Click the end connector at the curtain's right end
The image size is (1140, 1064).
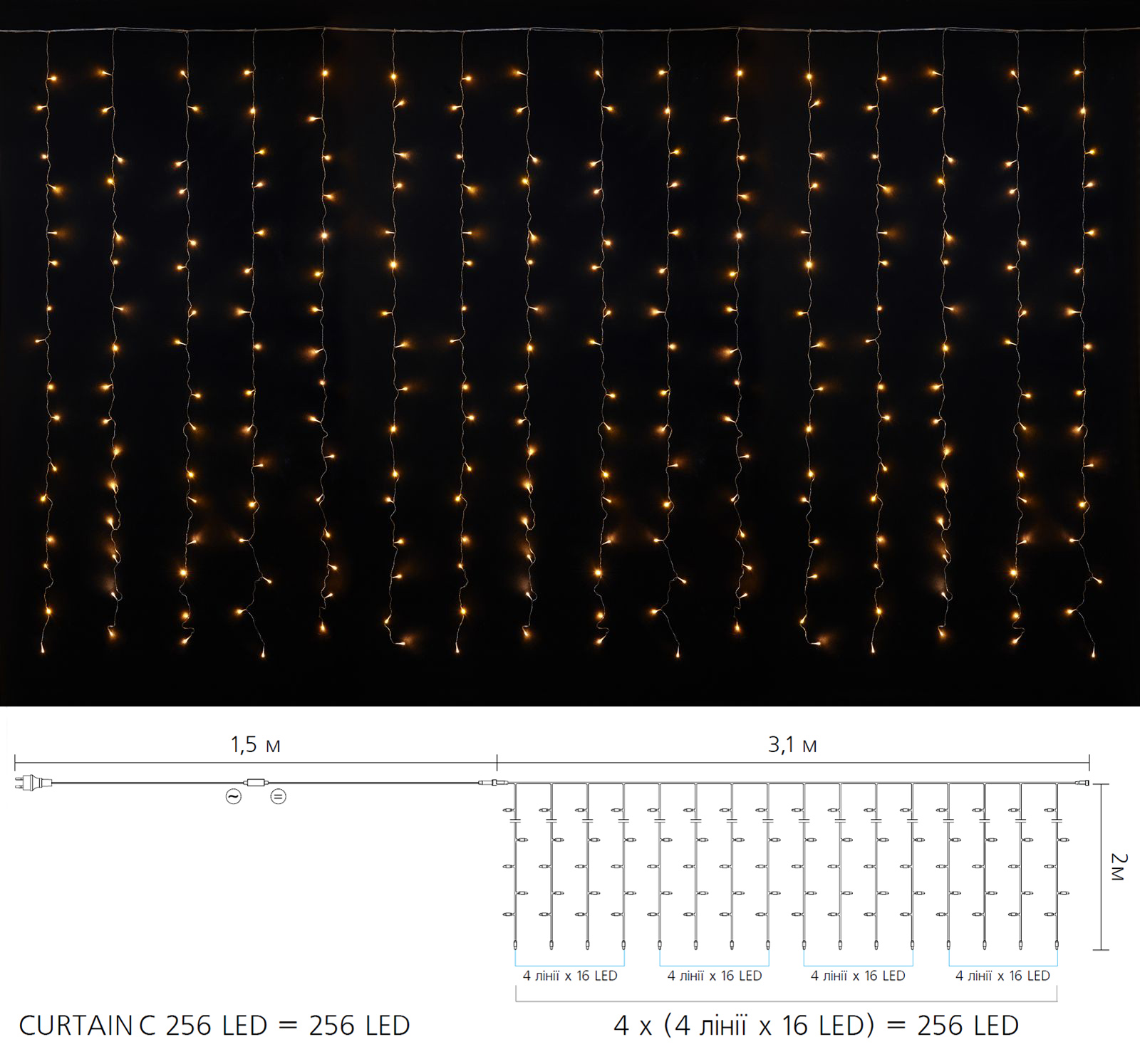pos(1082,783)
